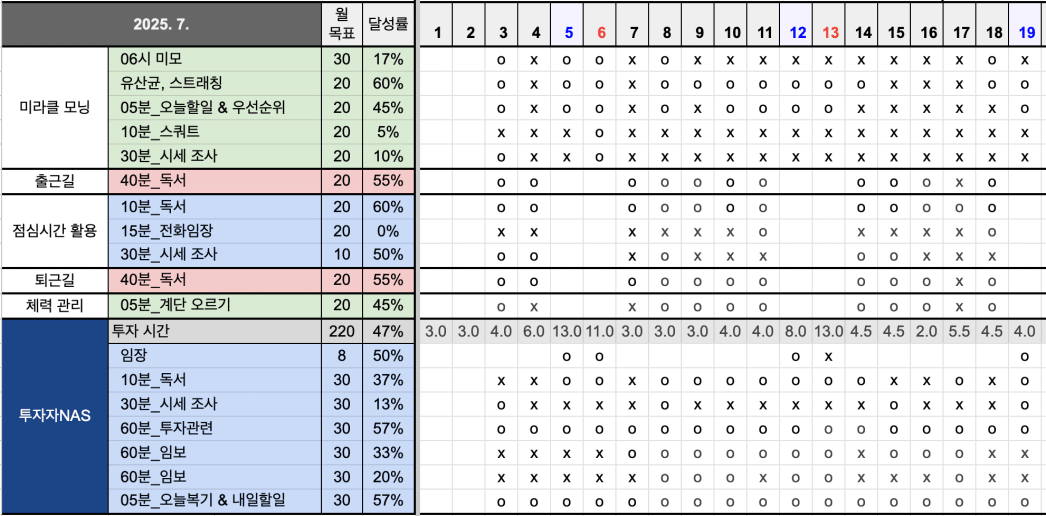Select the 임장 row label
The width and height of the screenshot is (1046, 516).
click(215, 355)
